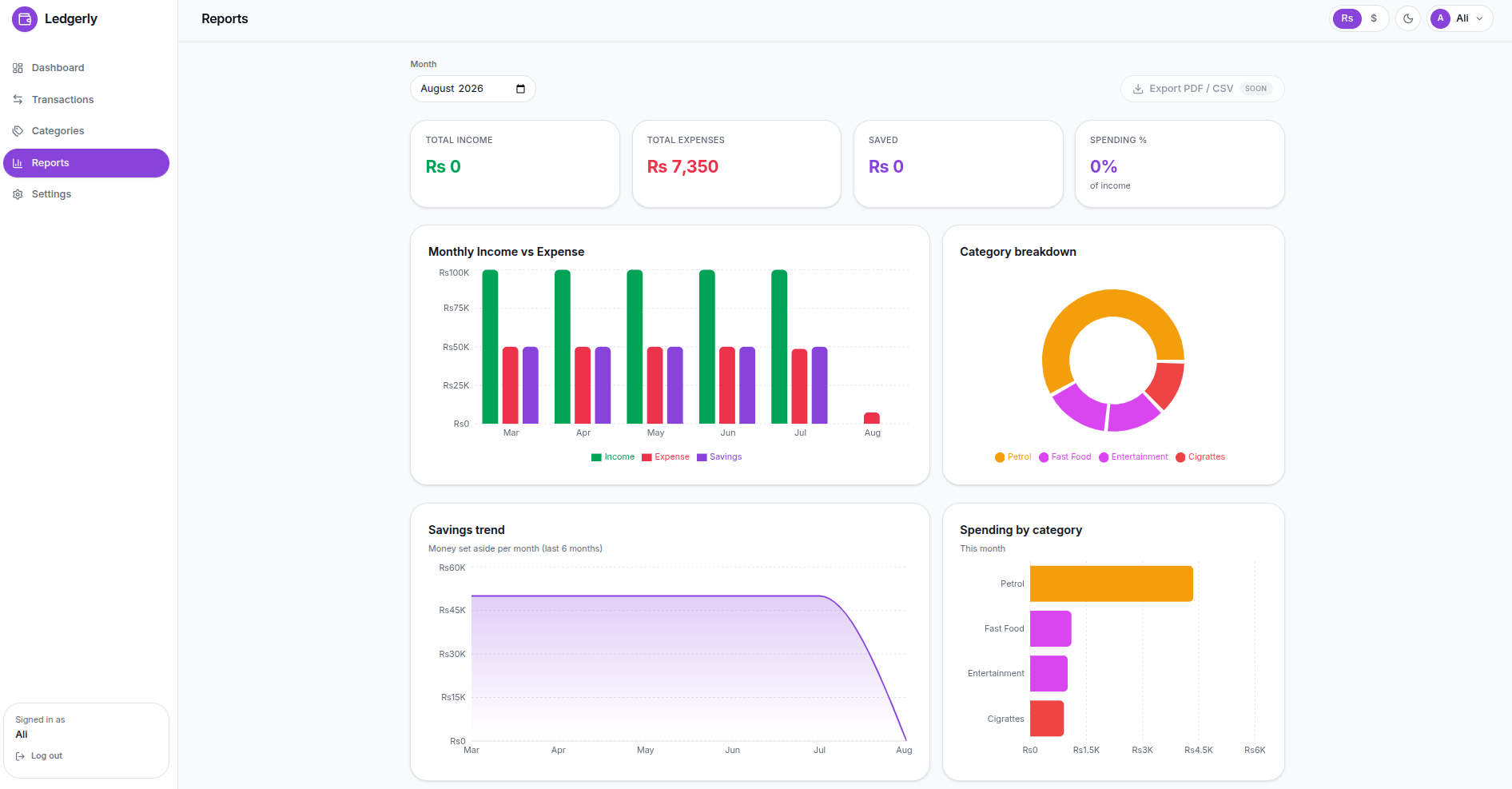Click the Rs 7,350 total expenses value

[x=682, y=167]
